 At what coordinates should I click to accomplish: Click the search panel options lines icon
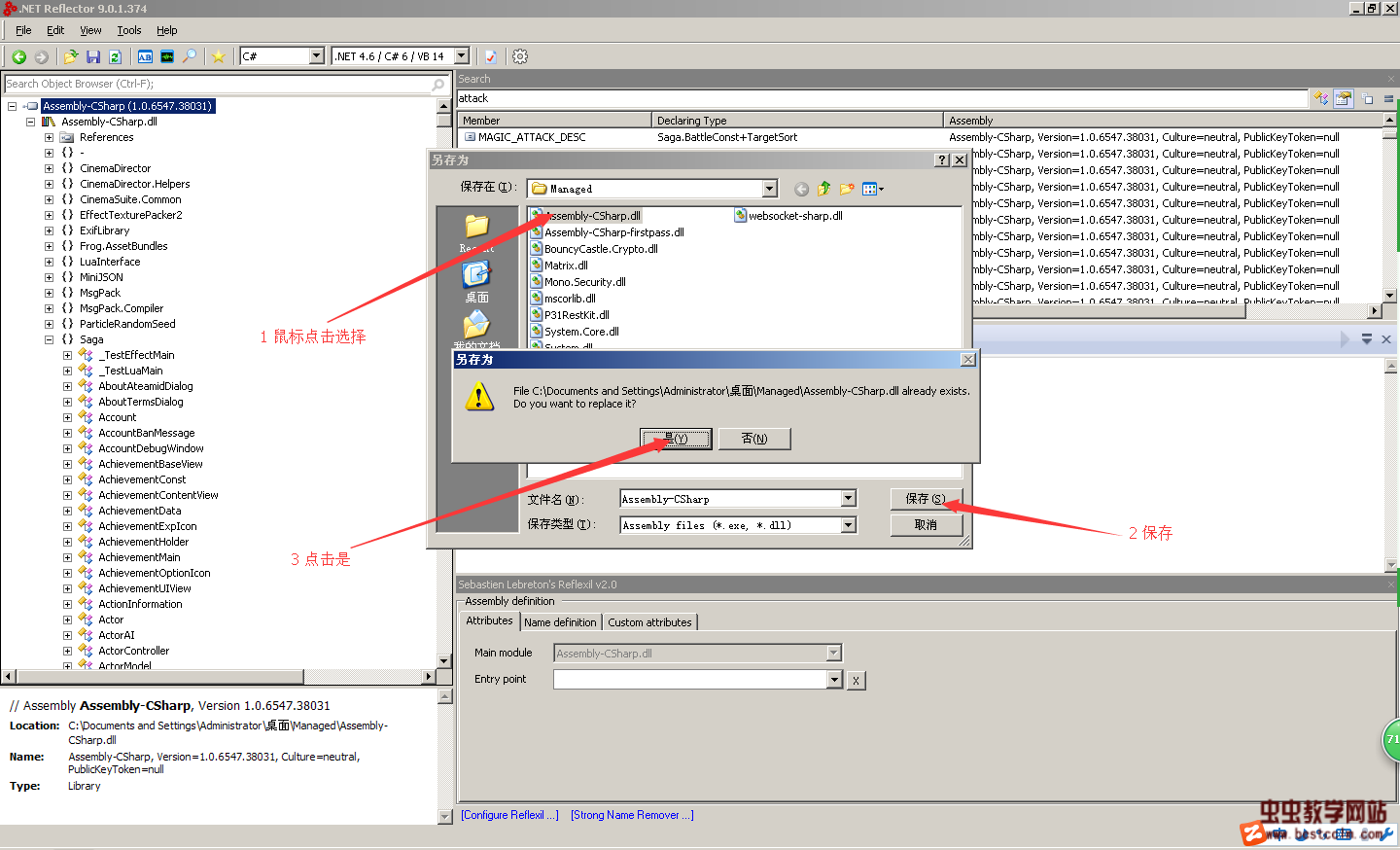(1388, 98)
